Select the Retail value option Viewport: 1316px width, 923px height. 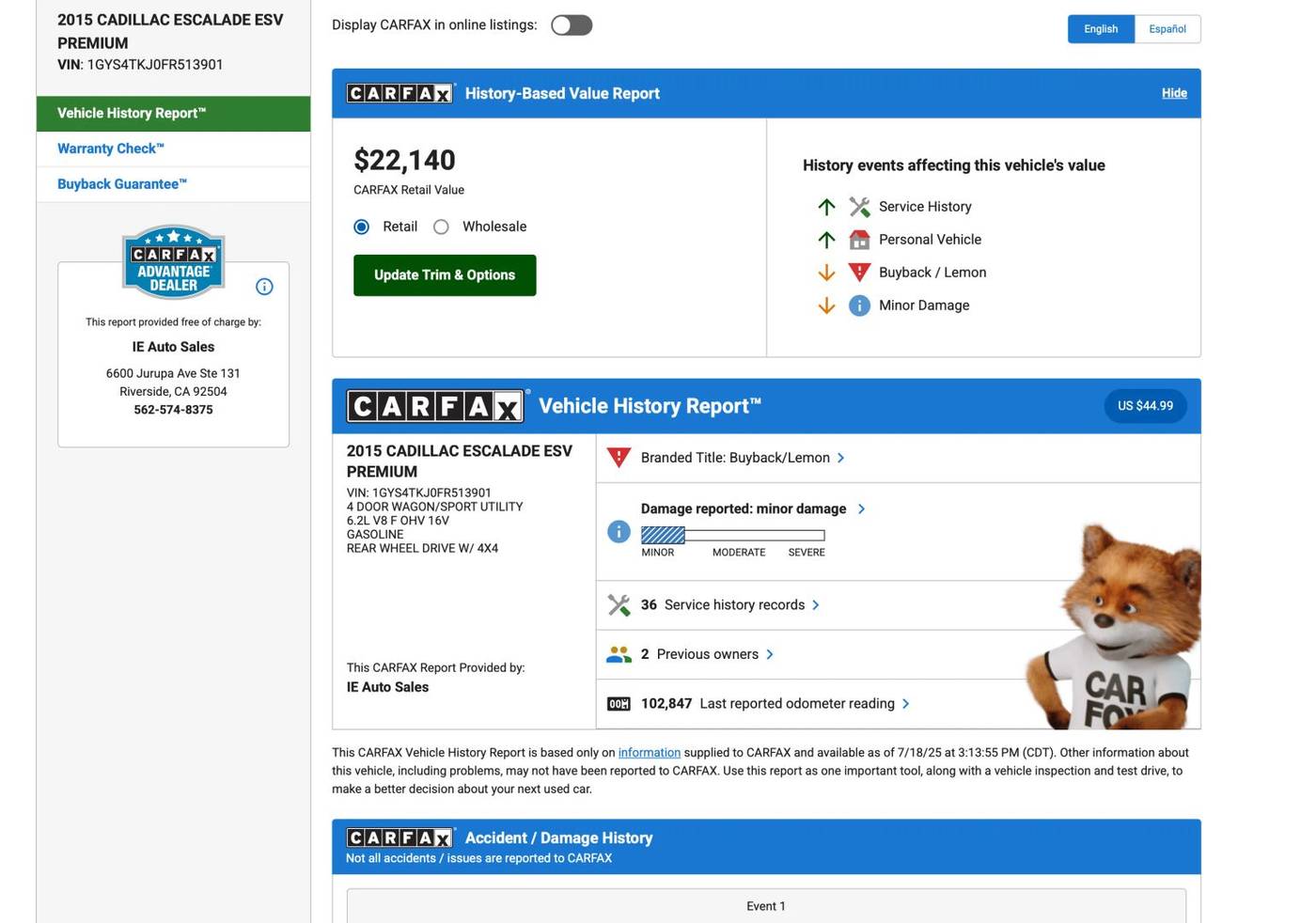(362, 227)
